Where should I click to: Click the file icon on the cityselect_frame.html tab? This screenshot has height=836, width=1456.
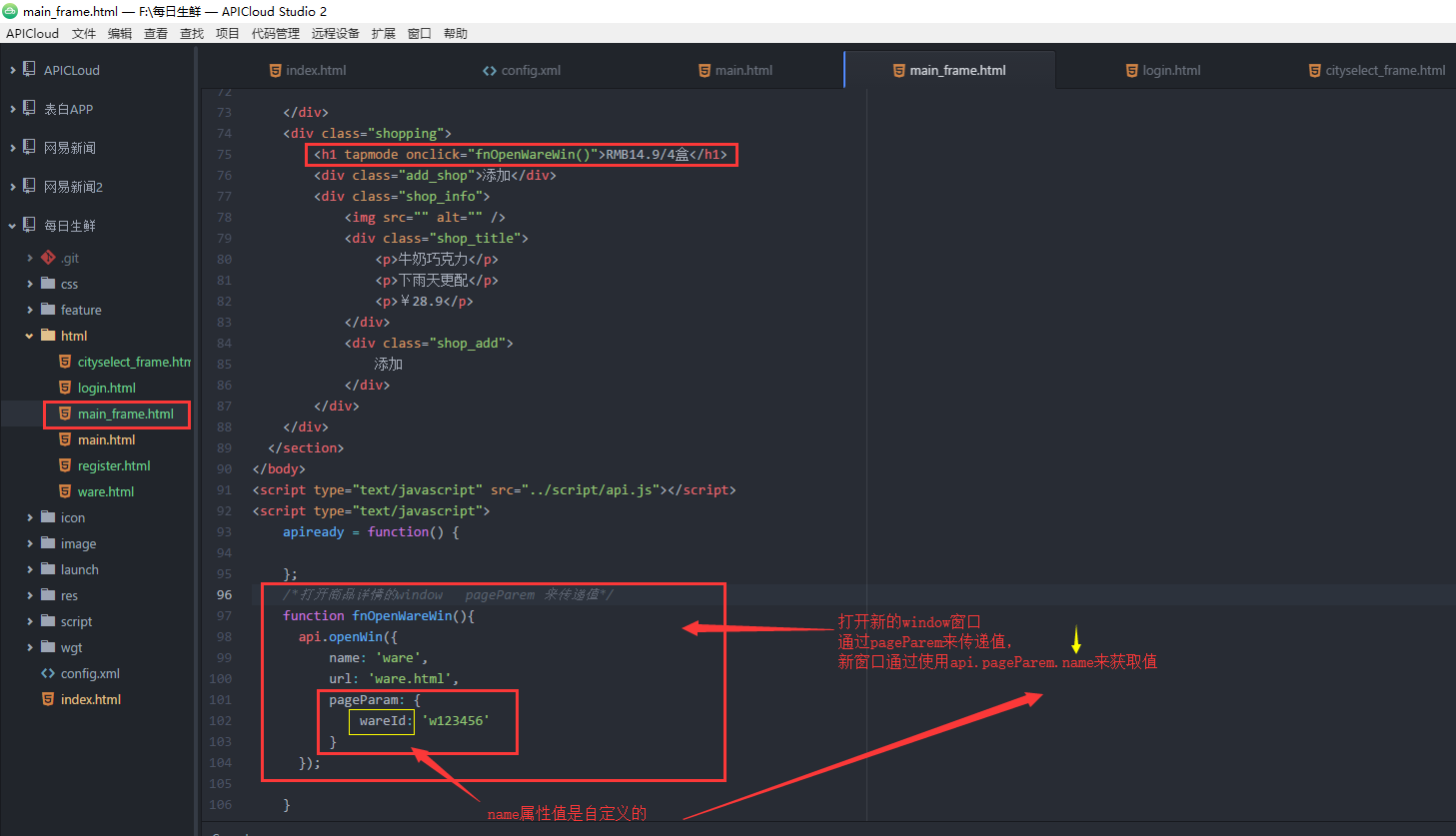click(1313, 70)
